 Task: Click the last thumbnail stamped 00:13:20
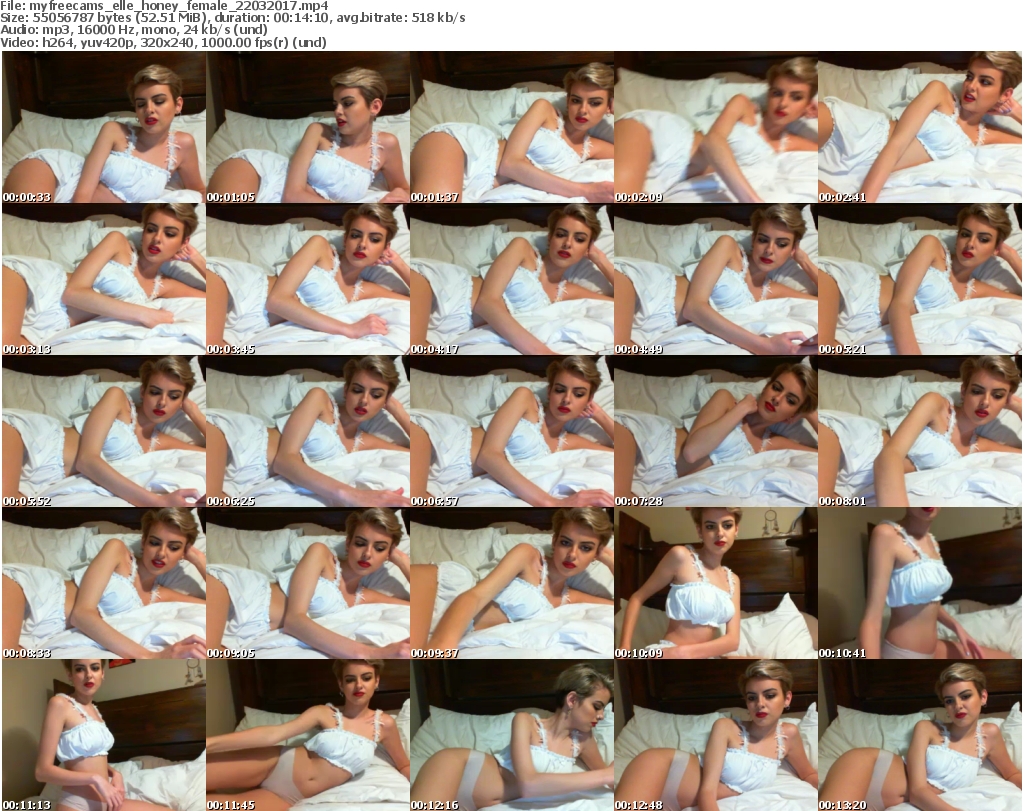click(920, 735)
